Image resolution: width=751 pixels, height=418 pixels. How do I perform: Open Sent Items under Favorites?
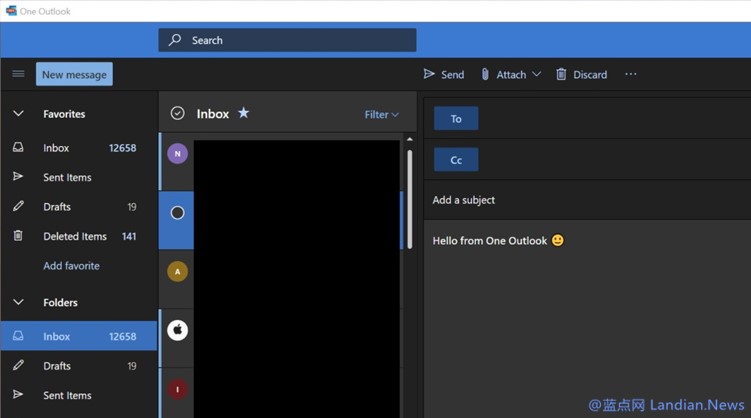click(67, 177)
